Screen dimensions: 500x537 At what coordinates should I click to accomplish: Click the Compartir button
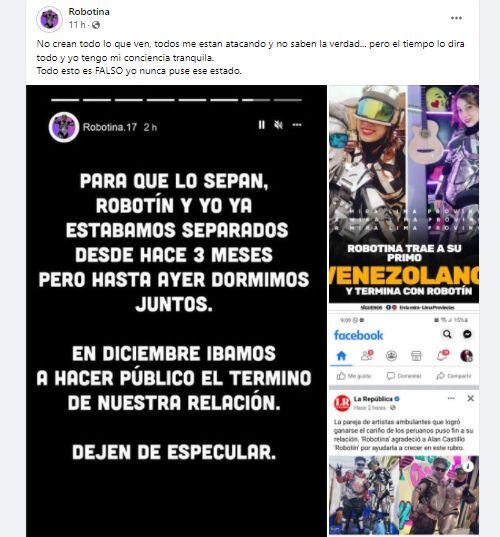point(454,376)
